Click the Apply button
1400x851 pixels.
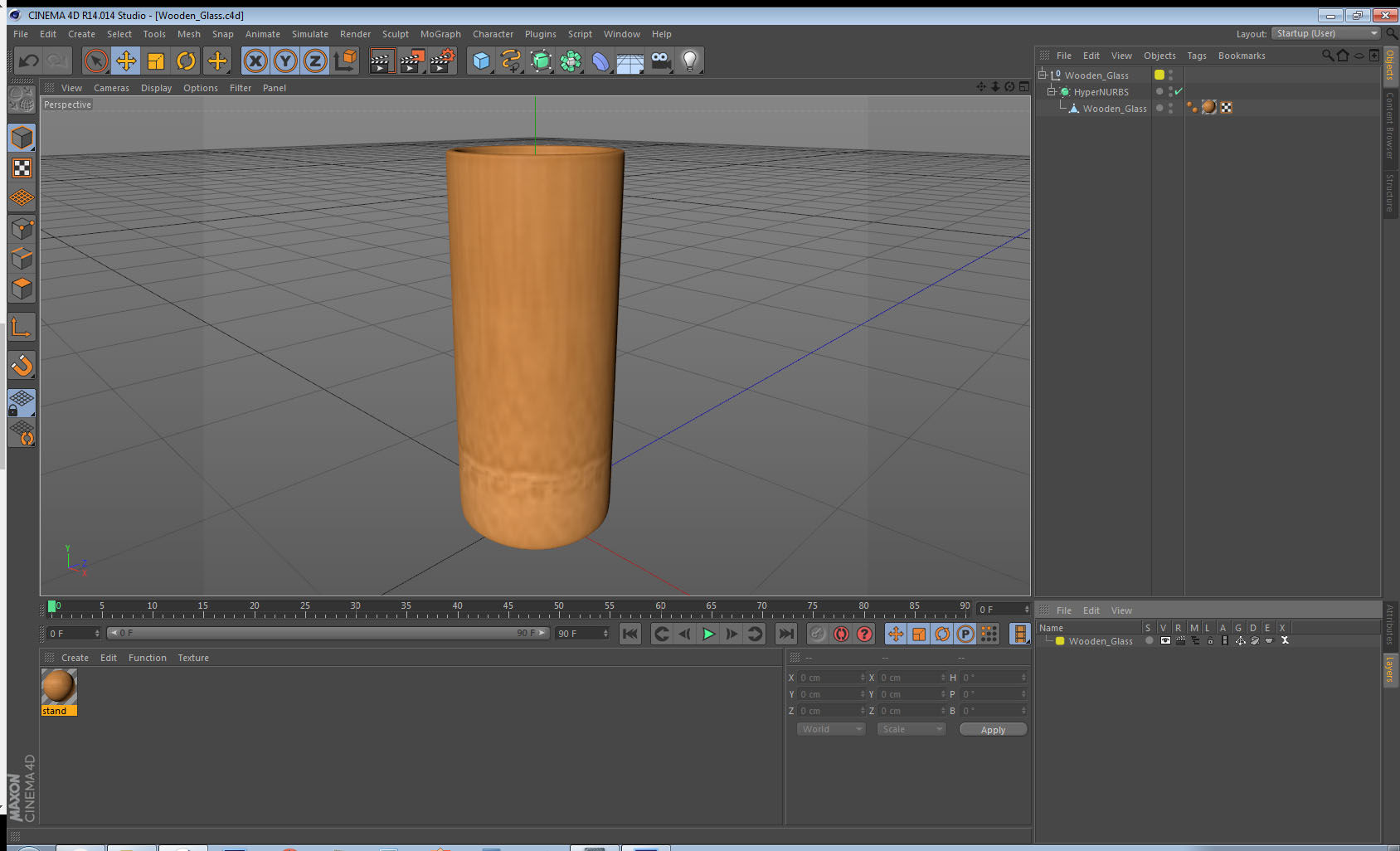pos(993,730)
